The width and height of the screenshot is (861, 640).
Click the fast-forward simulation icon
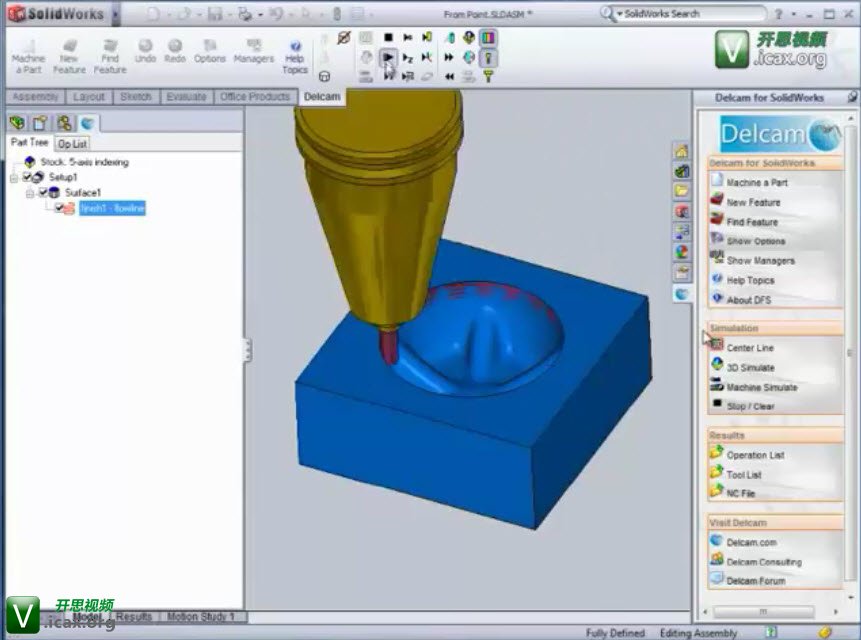tap(449, 57)
